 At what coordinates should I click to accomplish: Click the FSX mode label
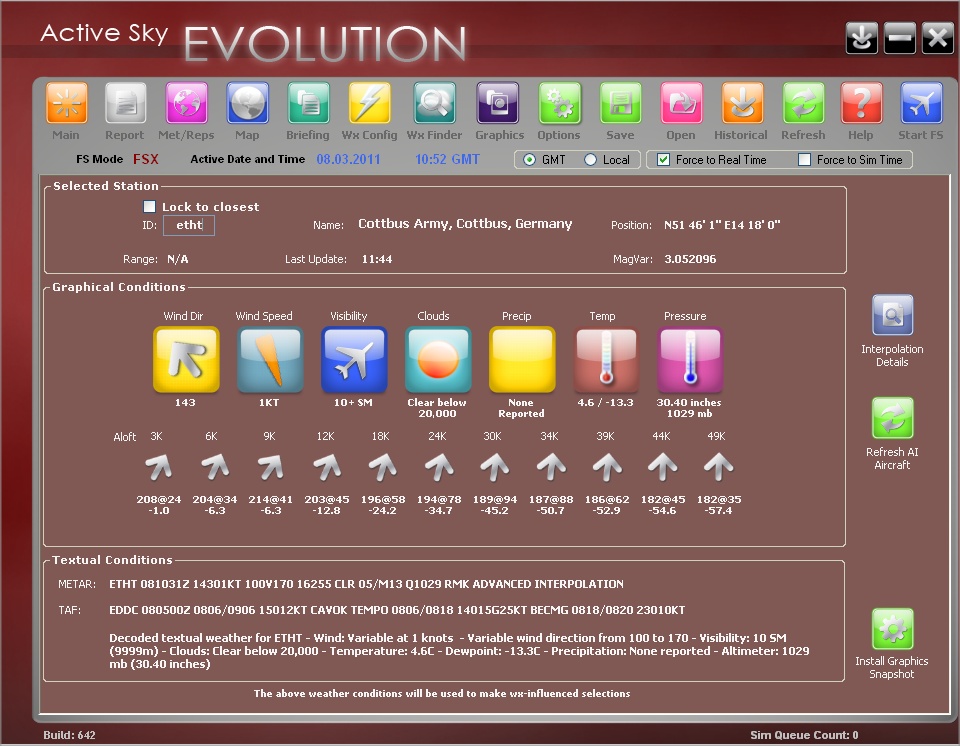click(146, 159)
